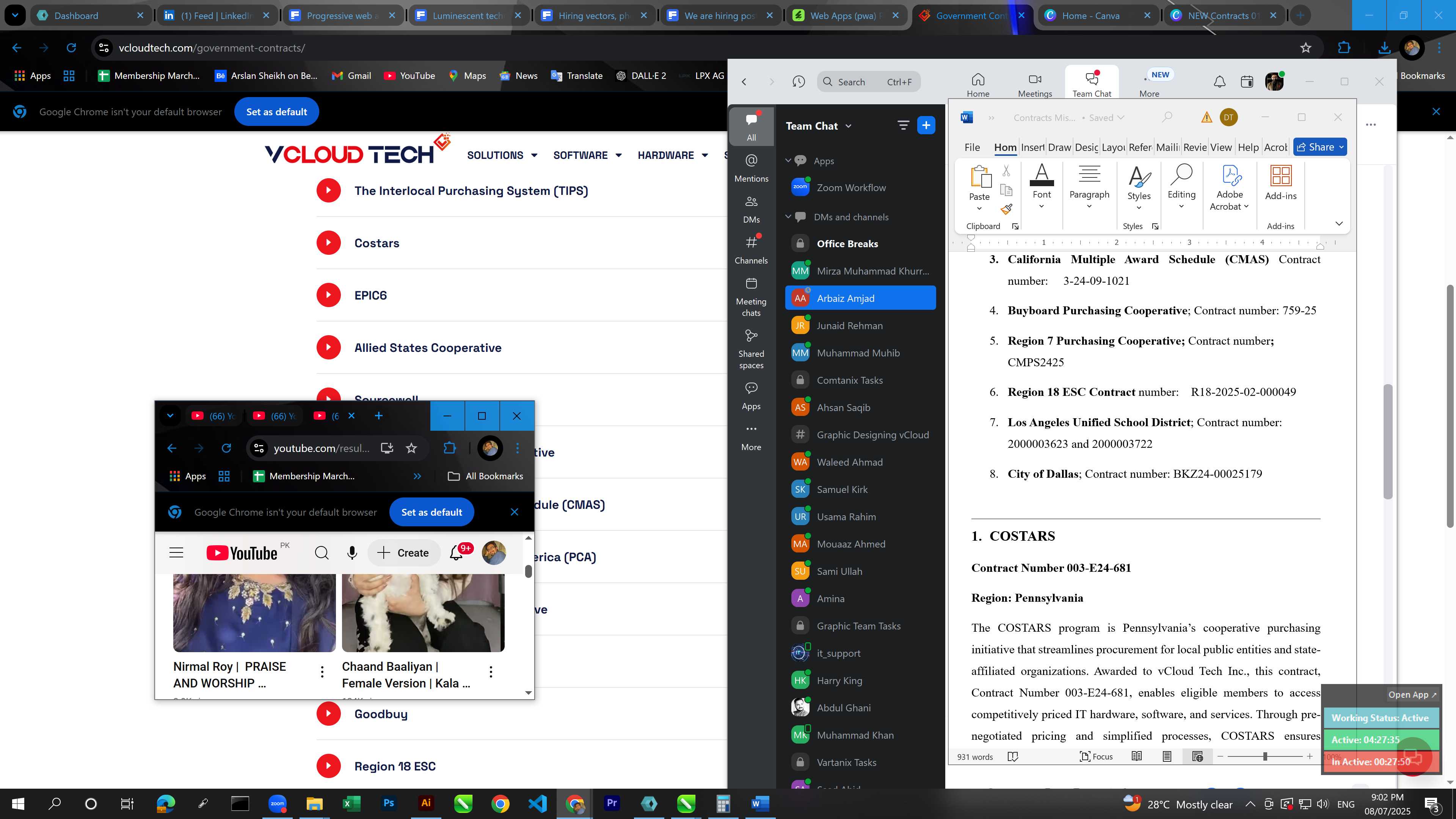Click Create button on YouTube

click(403, 553)
